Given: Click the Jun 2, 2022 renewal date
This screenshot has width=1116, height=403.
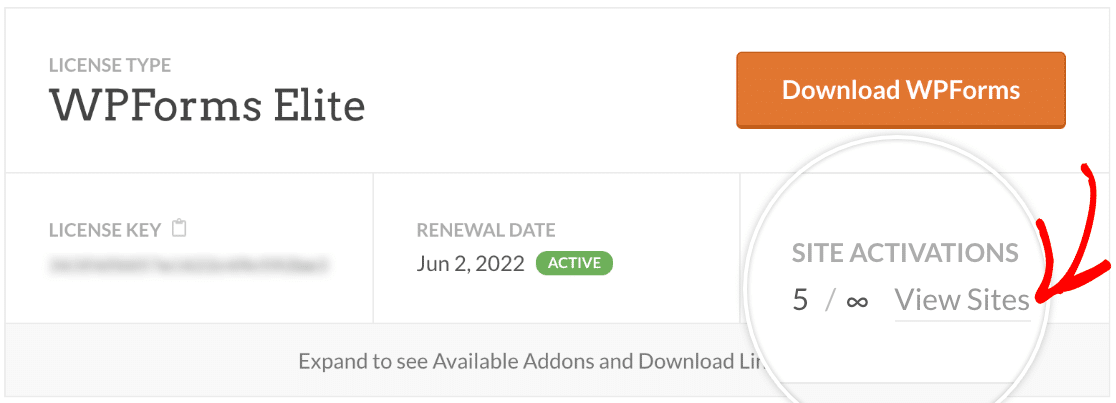Looking at the screenshot, I should 470,263.
